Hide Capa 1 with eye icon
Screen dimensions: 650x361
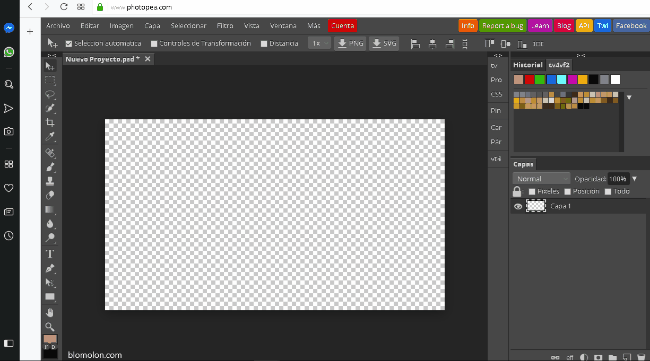click(x=518, y=206)
